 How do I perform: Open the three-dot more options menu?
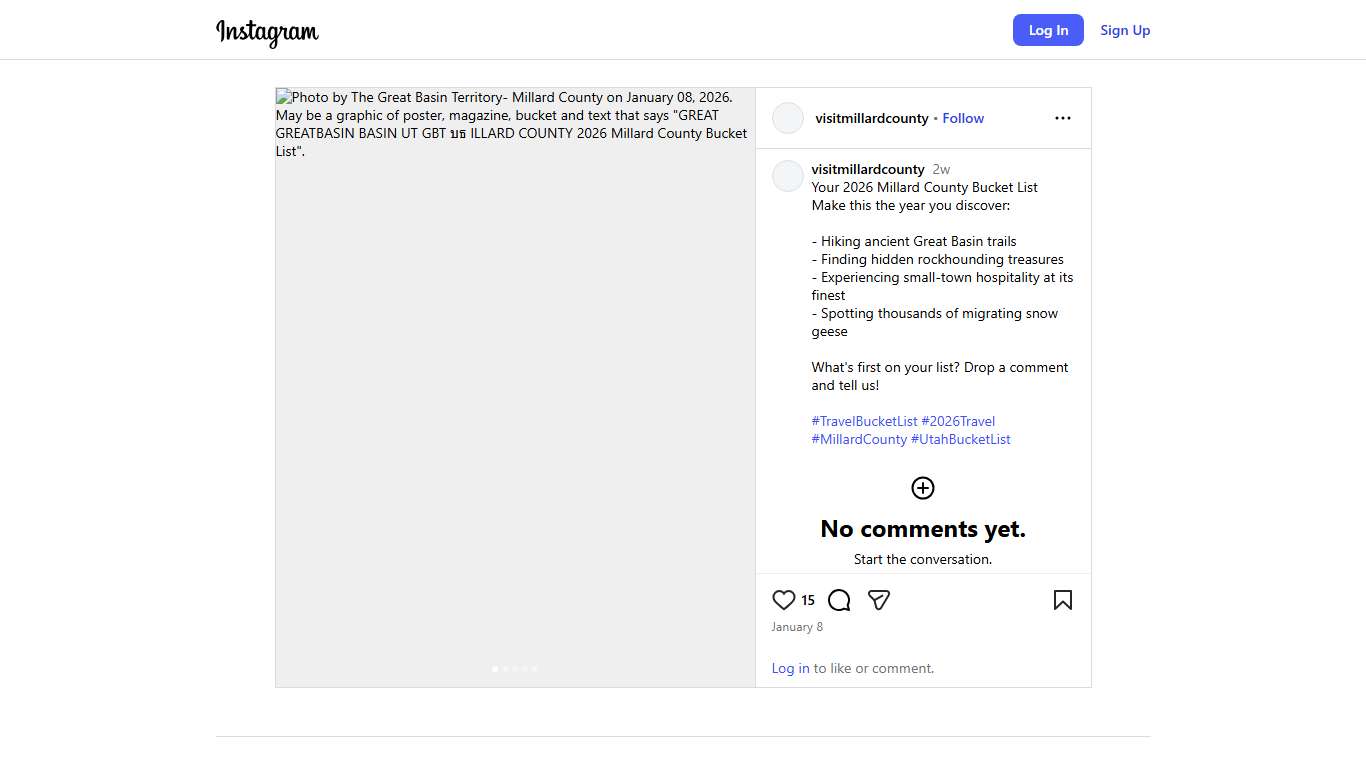(1062, 118)
